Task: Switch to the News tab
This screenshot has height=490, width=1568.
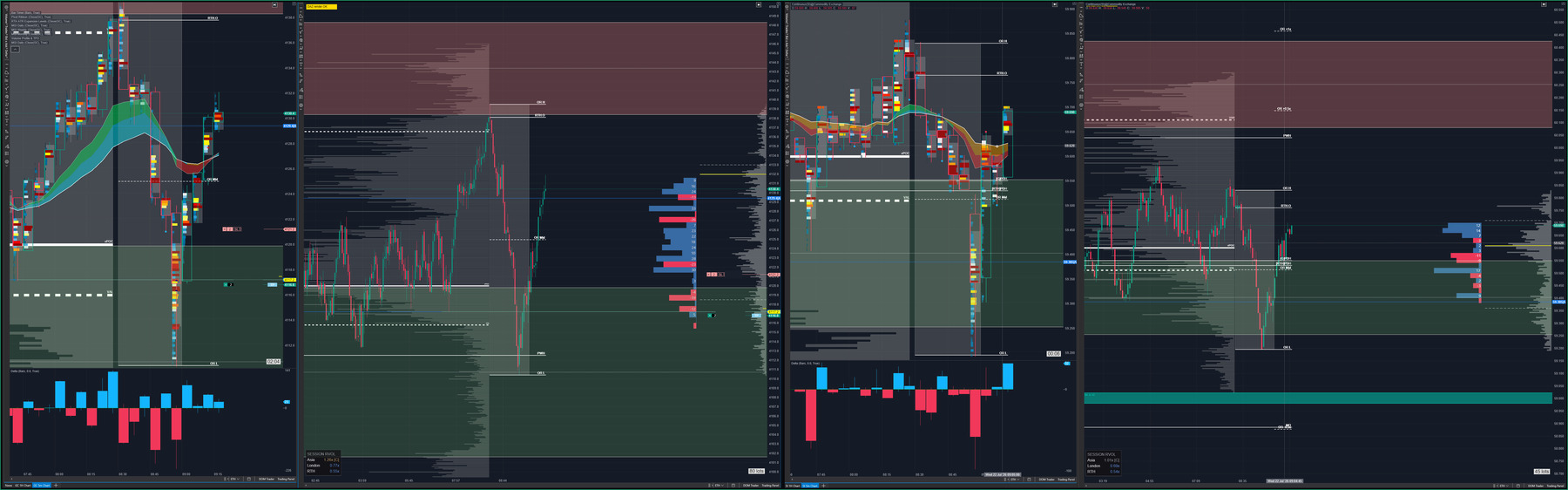Action: tap(9, 486)
